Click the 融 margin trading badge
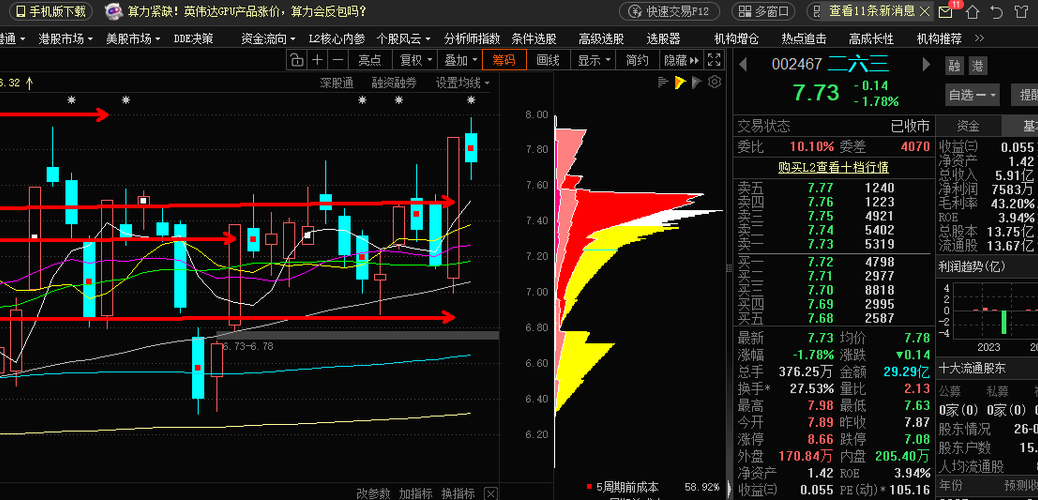 pyautogui.click(x=954, y=65)
